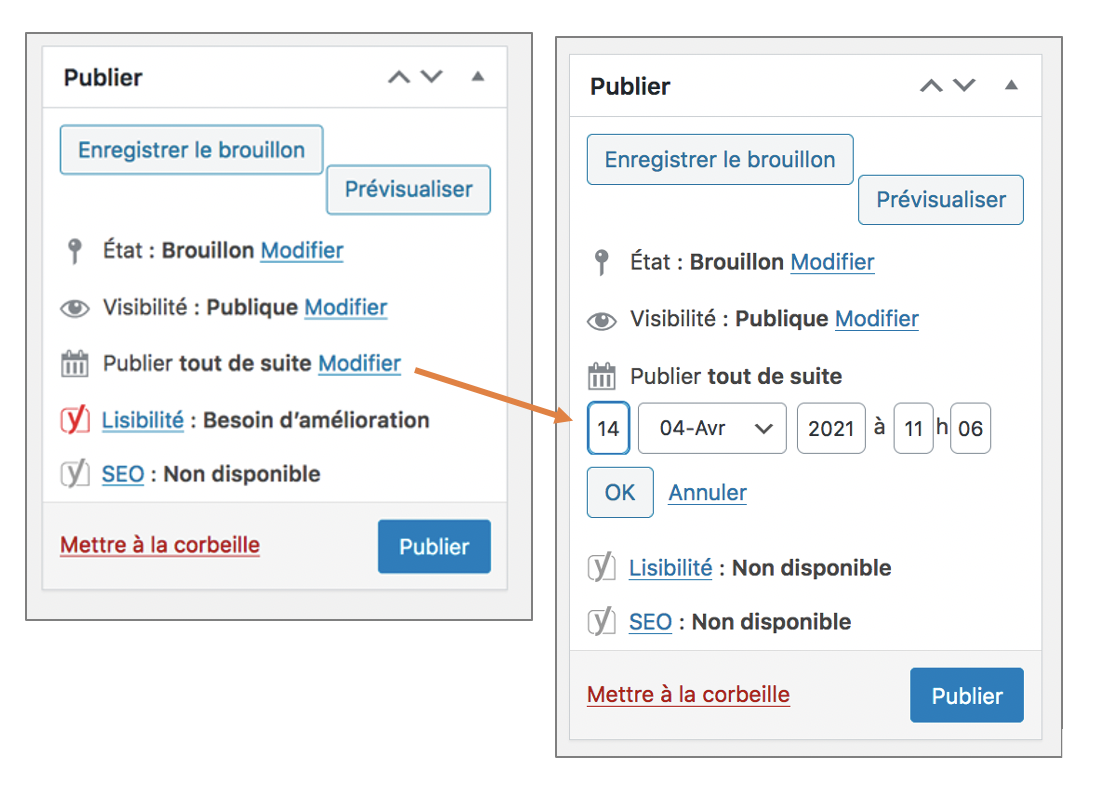Click Enregistrer le brouillon in right panel
This screenshot has height=792, width=1116.
pyautogui.click(x=720, y=159)
